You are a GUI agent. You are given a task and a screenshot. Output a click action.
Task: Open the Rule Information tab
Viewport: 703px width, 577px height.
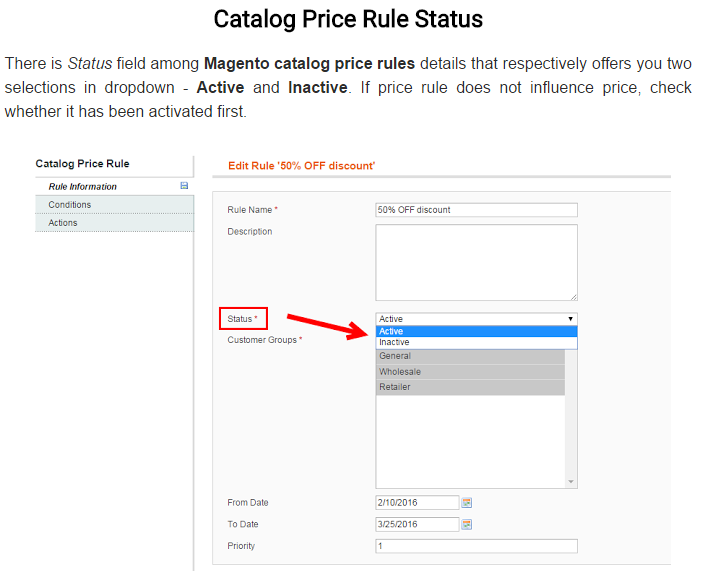[83, 187]
